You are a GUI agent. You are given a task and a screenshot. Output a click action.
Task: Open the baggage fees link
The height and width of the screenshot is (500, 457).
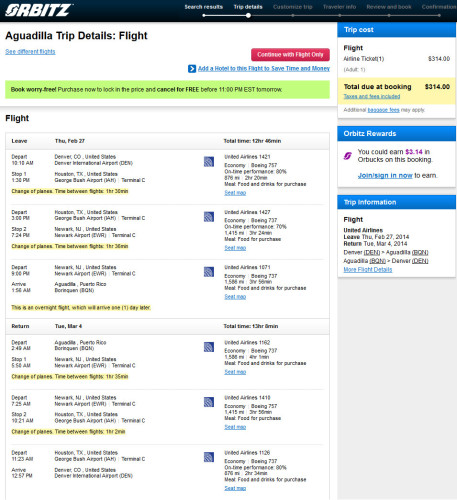pyautogui.click(x=383, y=110)
